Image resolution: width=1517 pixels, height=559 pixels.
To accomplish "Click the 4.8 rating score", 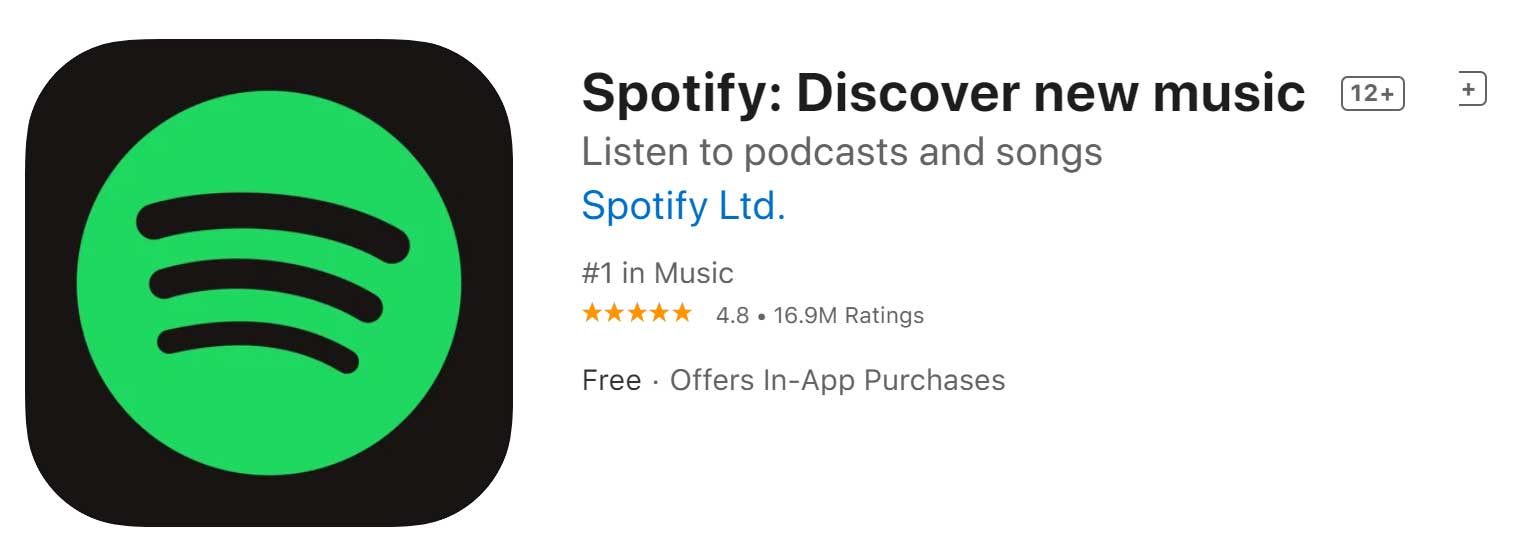I will pyautogui.click(x=732, y=316).
